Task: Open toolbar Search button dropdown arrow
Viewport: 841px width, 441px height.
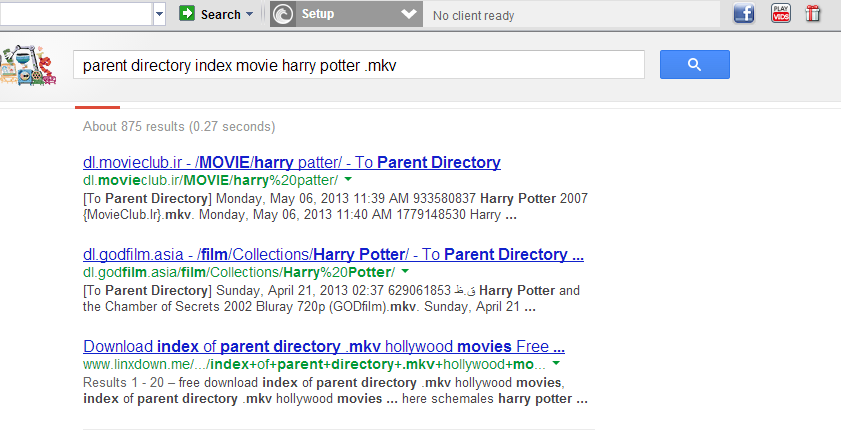Action: tap(249, 14)
